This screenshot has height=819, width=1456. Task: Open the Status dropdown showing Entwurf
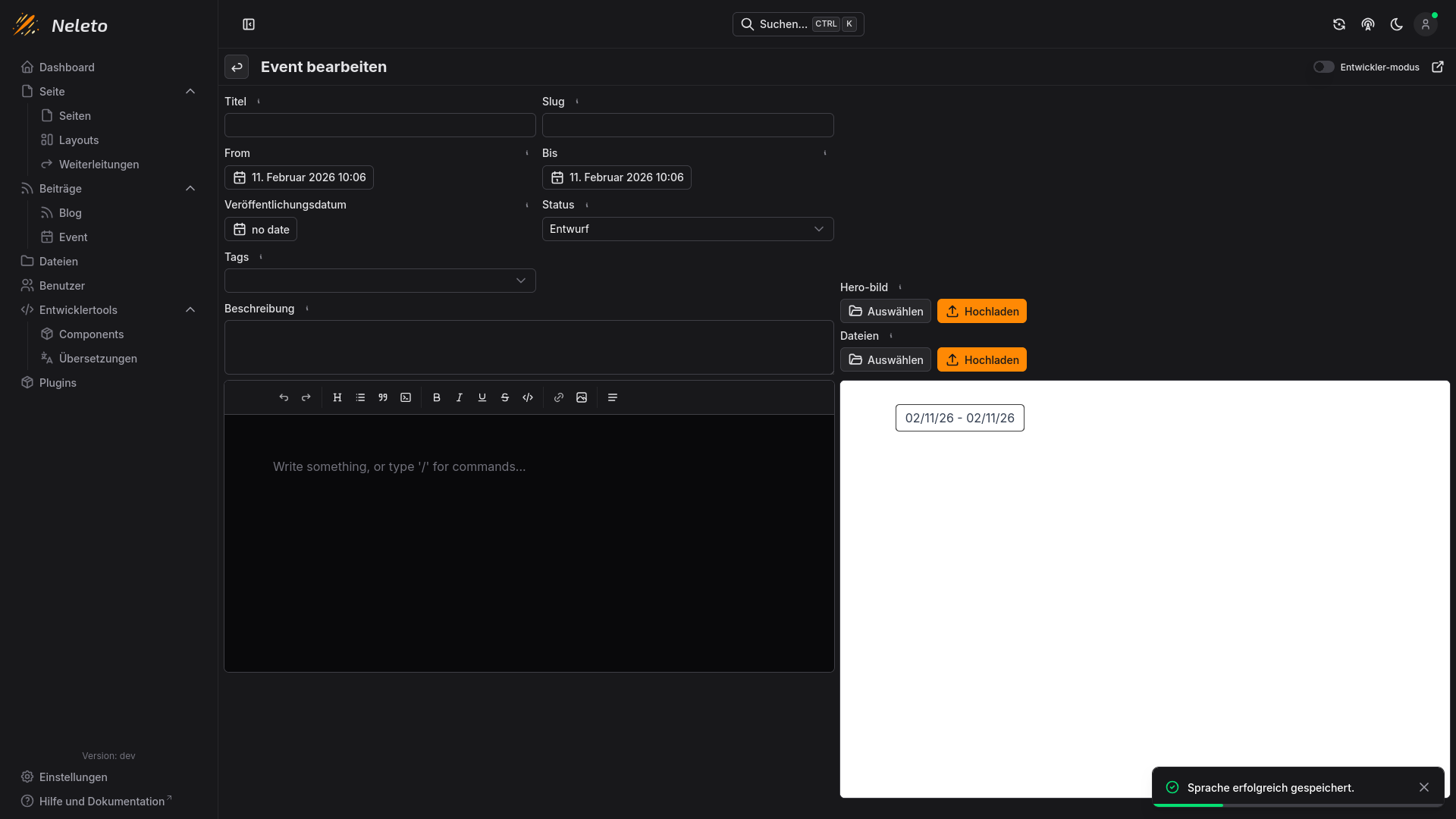[687, 229]
